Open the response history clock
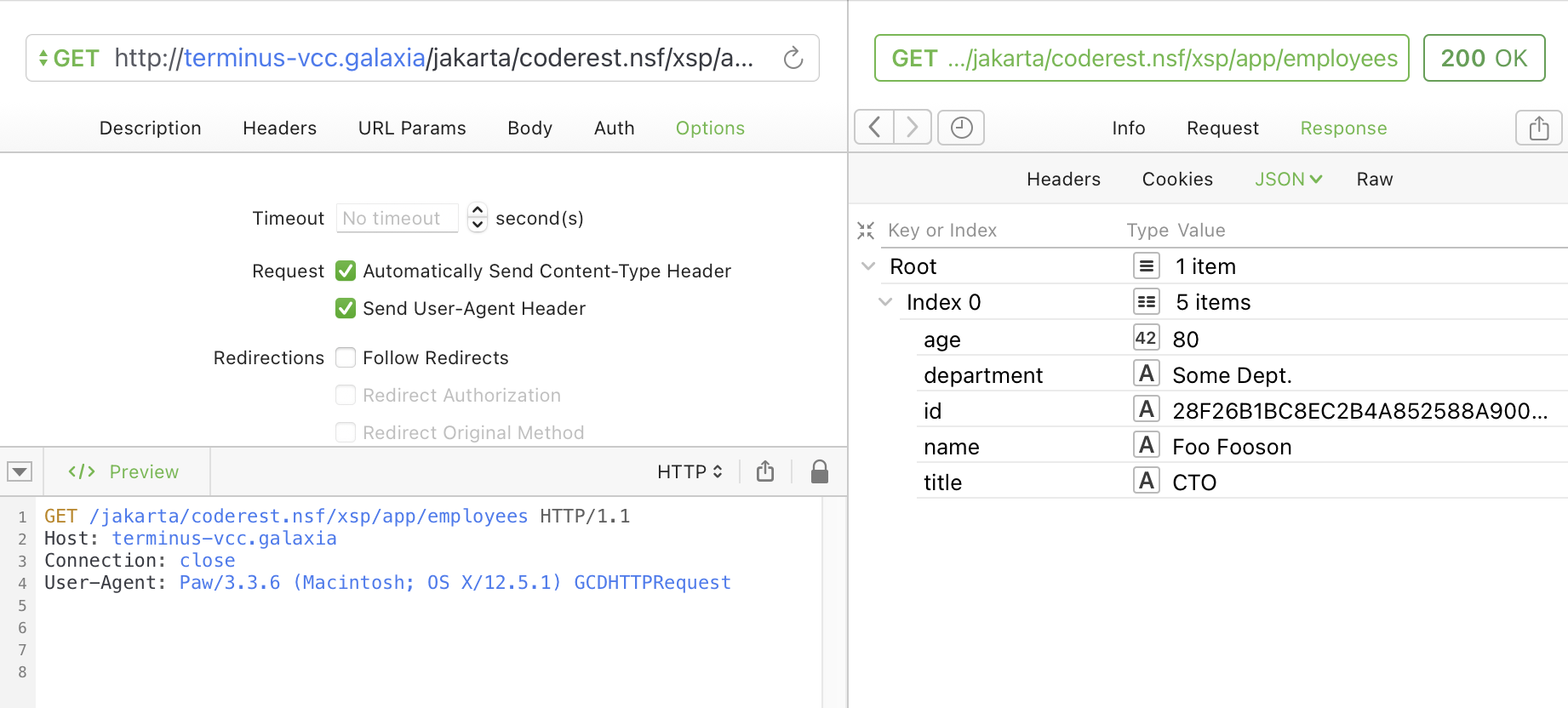The width and height of the screenshot is (1568, 708). coord(961,128)
